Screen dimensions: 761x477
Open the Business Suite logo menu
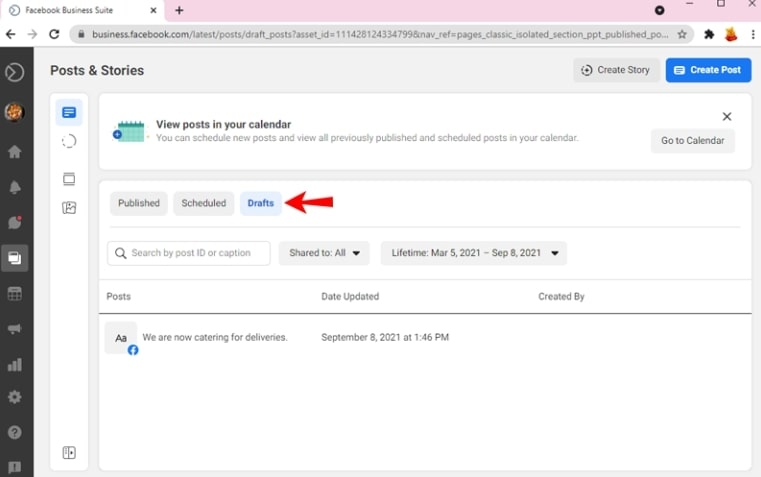(x=15, y=72)
